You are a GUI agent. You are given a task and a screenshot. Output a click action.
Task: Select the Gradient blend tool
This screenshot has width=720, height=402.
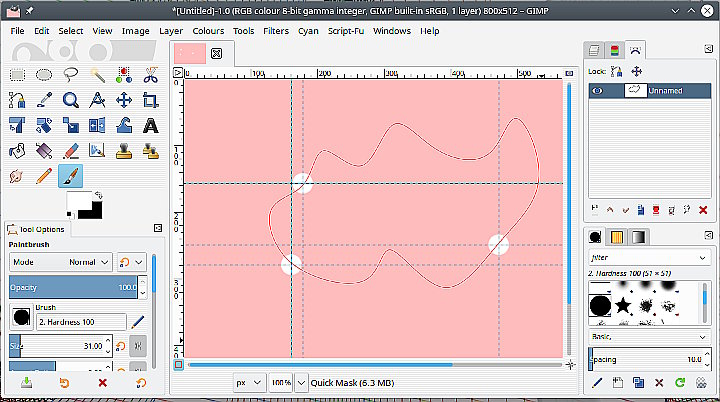click(44, 151)
